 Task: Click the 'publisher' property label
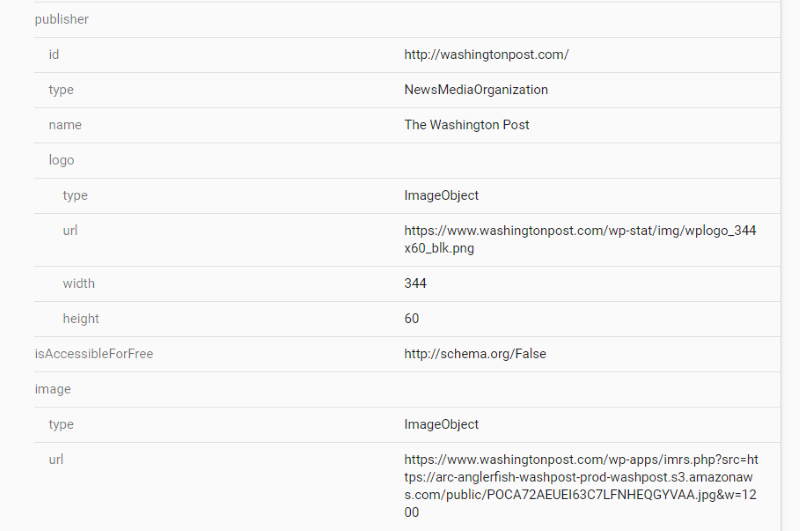point(62,19)
